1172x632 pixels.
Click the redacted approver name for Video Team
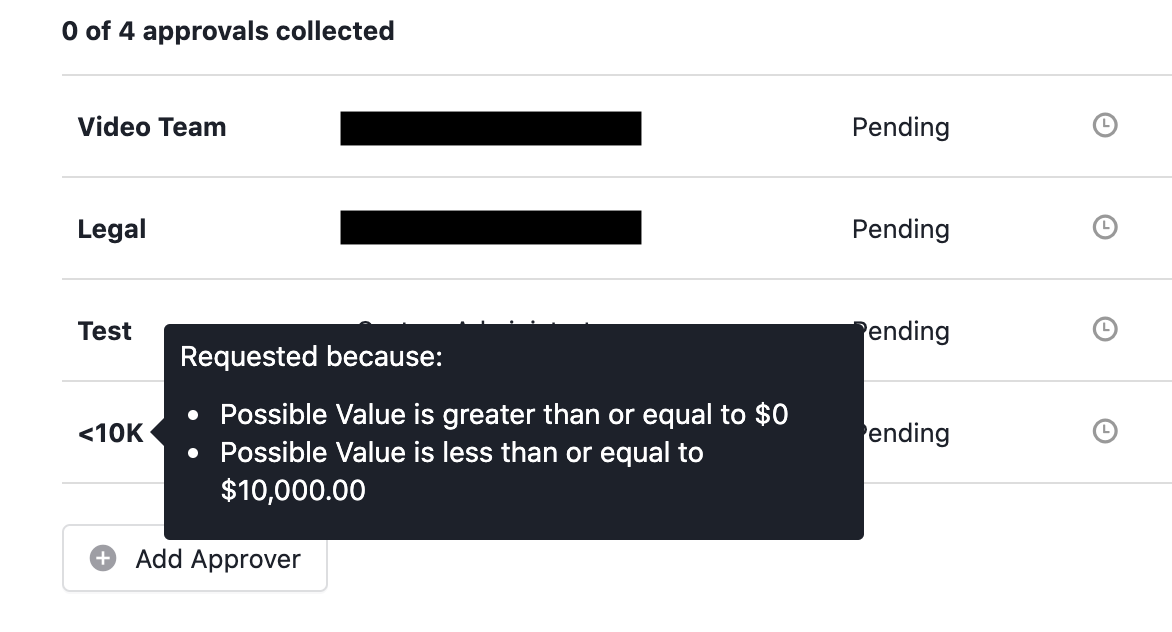490,128
